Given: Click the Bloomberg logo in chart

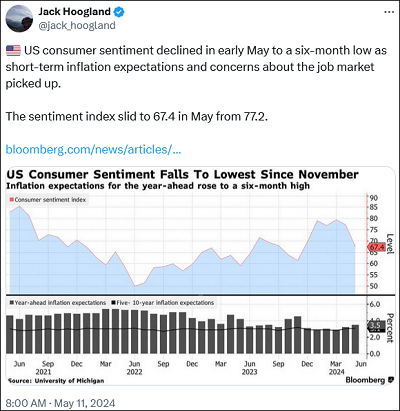Looking at the screenshot, I should point(369,380).
